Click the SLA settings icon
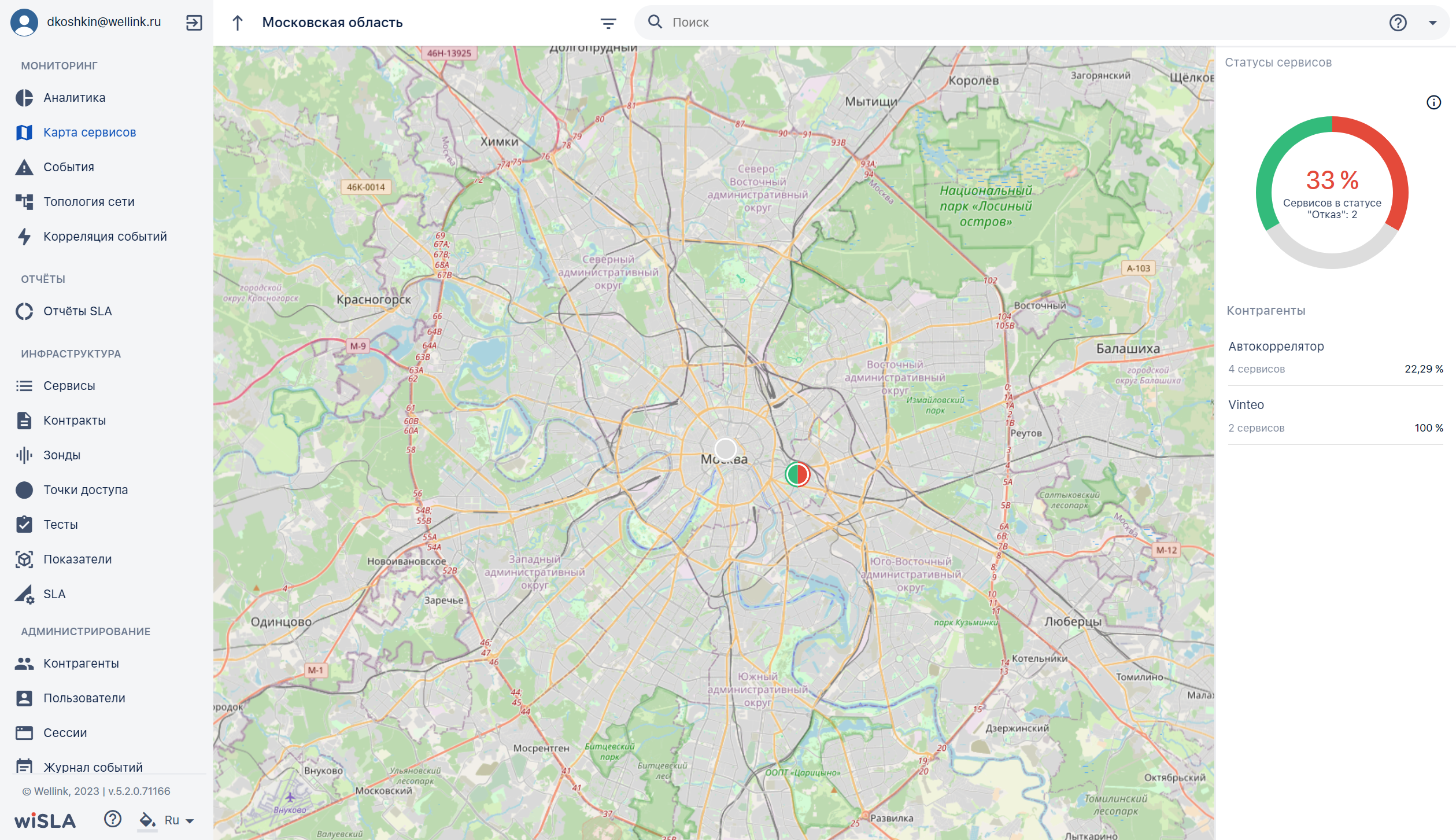The image size is (1456, 840). coord(24,594)
